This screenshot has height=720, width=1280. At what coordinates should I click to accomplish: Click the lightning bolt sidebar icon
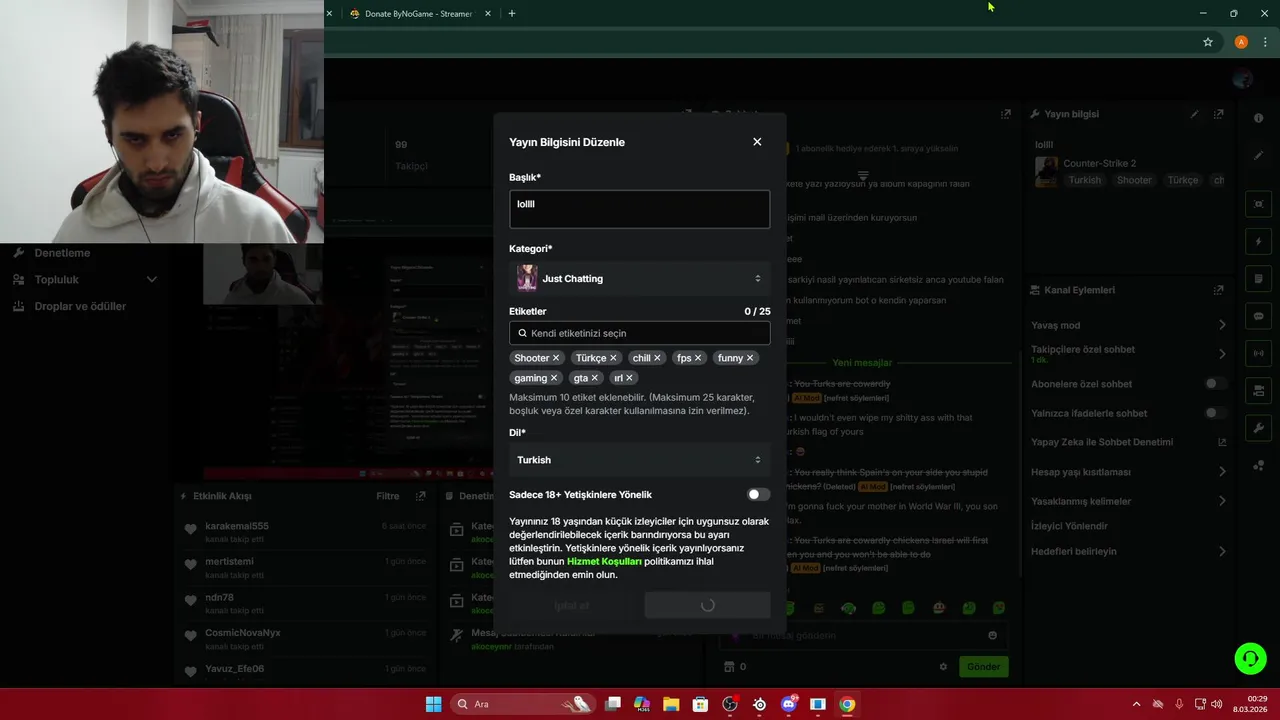pyautogui.click(x=1258, y=241)
